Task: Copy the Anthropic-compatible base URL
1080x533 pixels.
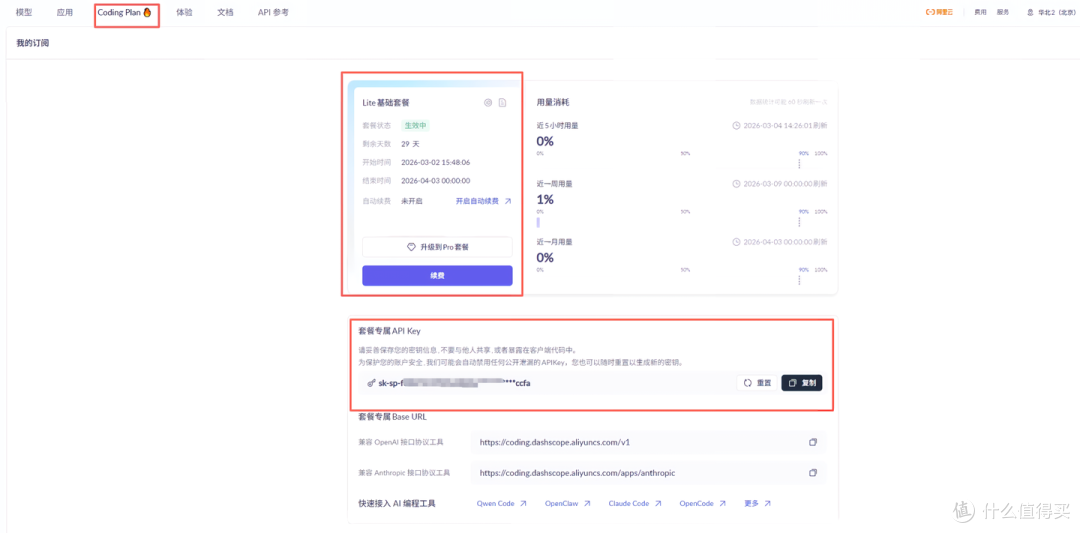Action: [x=813, y=473]
